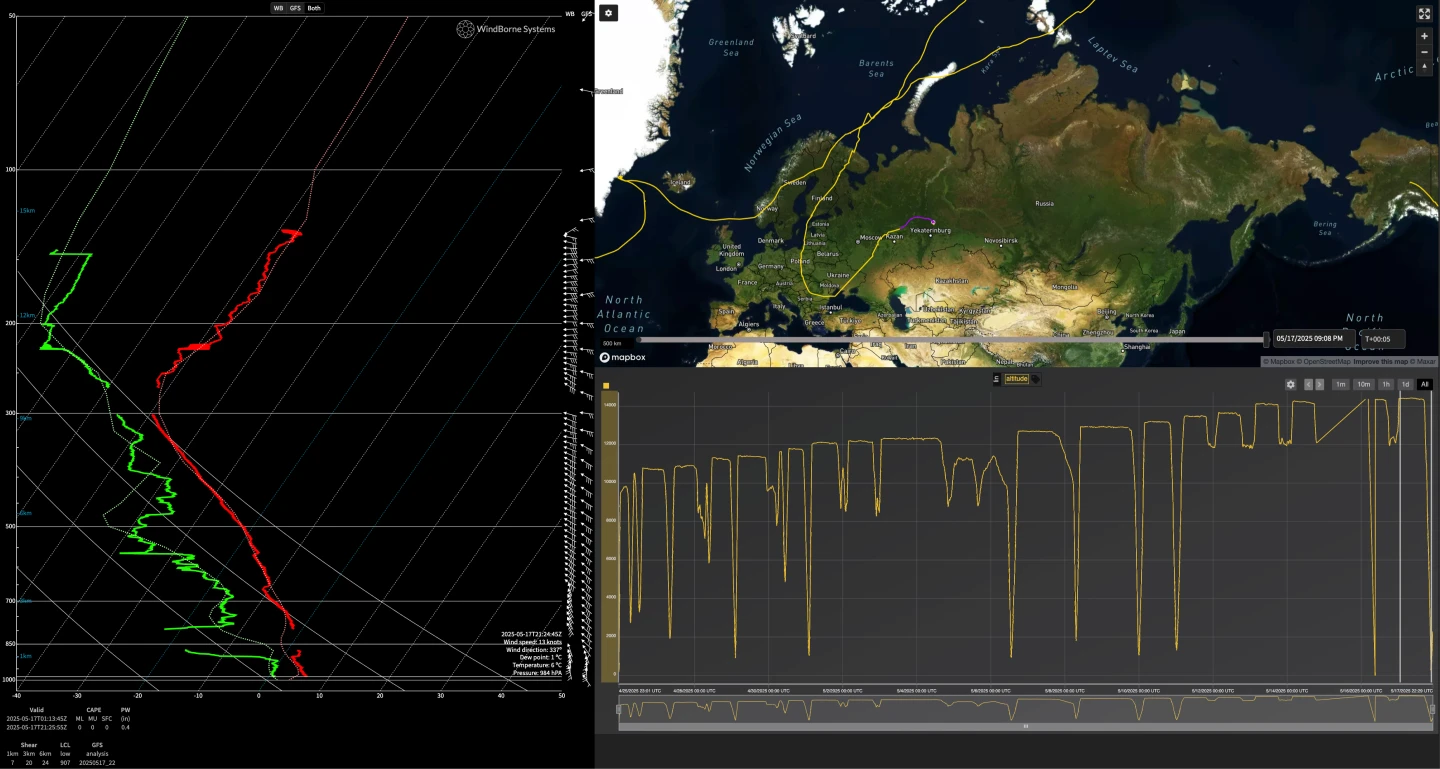Click the Mapbox logo
The image size is (1440, 769).
tap(625, 357)
